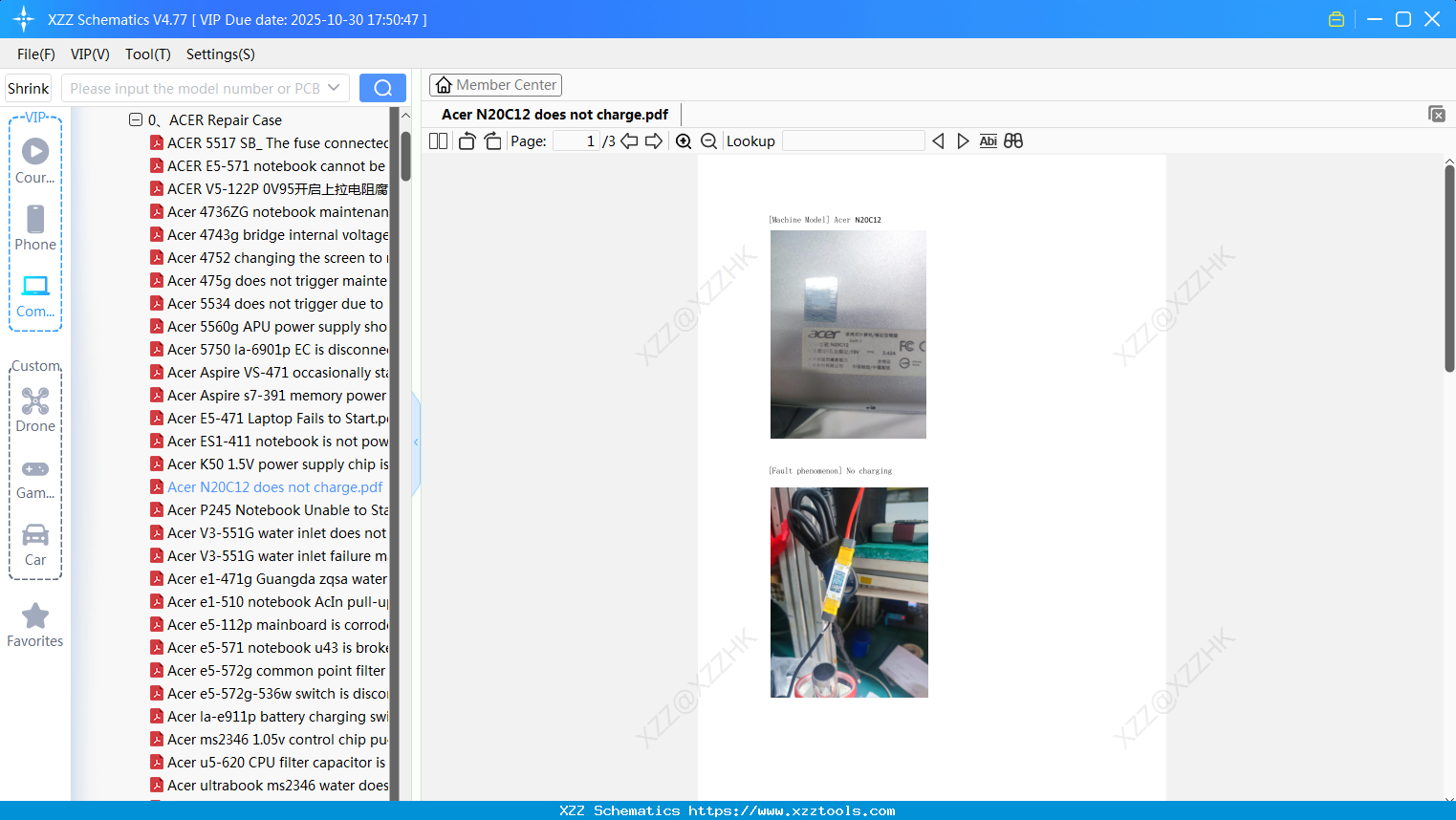Click the Page number field
This screenshot has height=820, width=1456.
[x=576, y=140]
